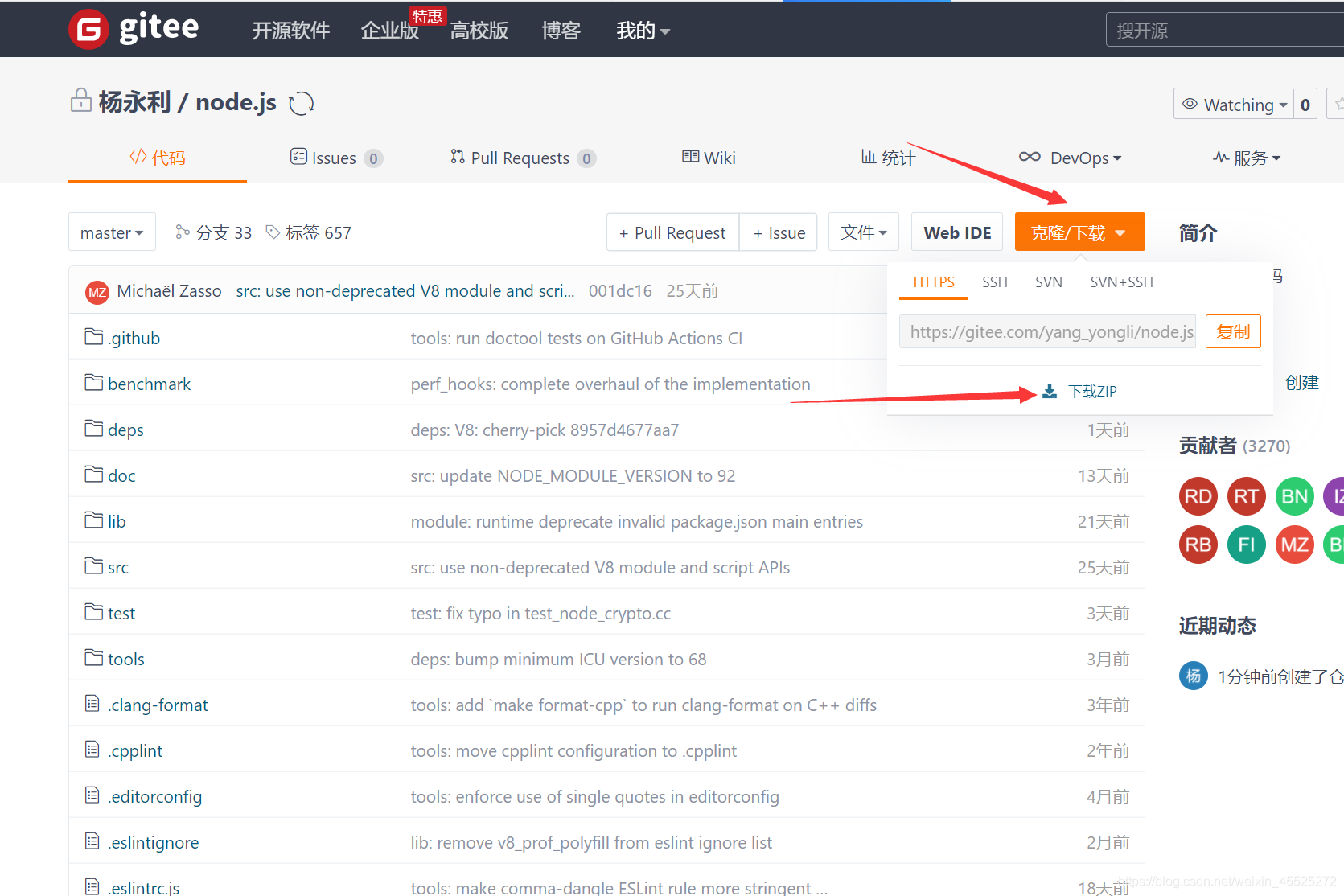Select the SSH clone tab
The width and height of the screenshot is (1344, 896).
click(995, 282)
